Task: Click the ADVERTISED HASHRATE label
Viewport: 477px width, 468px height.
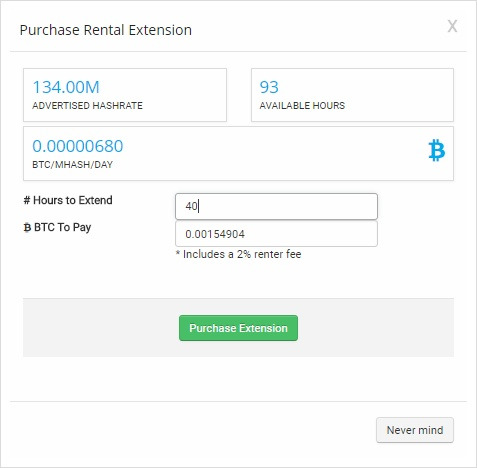Action: (87, 106)
